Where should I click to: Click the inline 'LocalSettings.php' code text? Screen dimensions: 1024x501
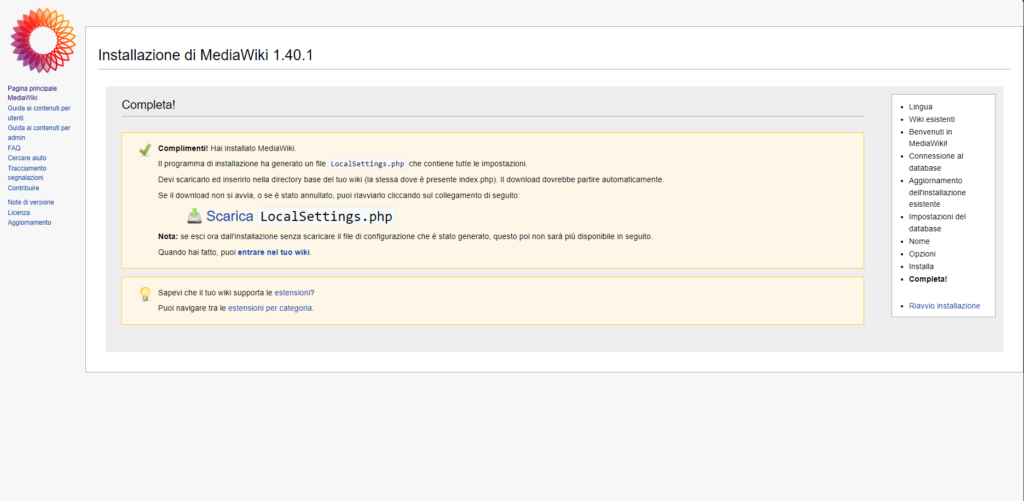click(x=368, y=164)
